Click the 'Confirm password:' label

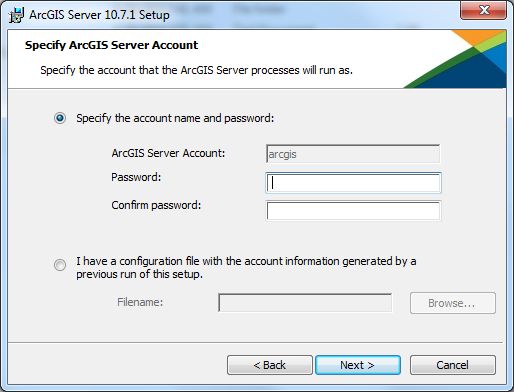point(156,205)
